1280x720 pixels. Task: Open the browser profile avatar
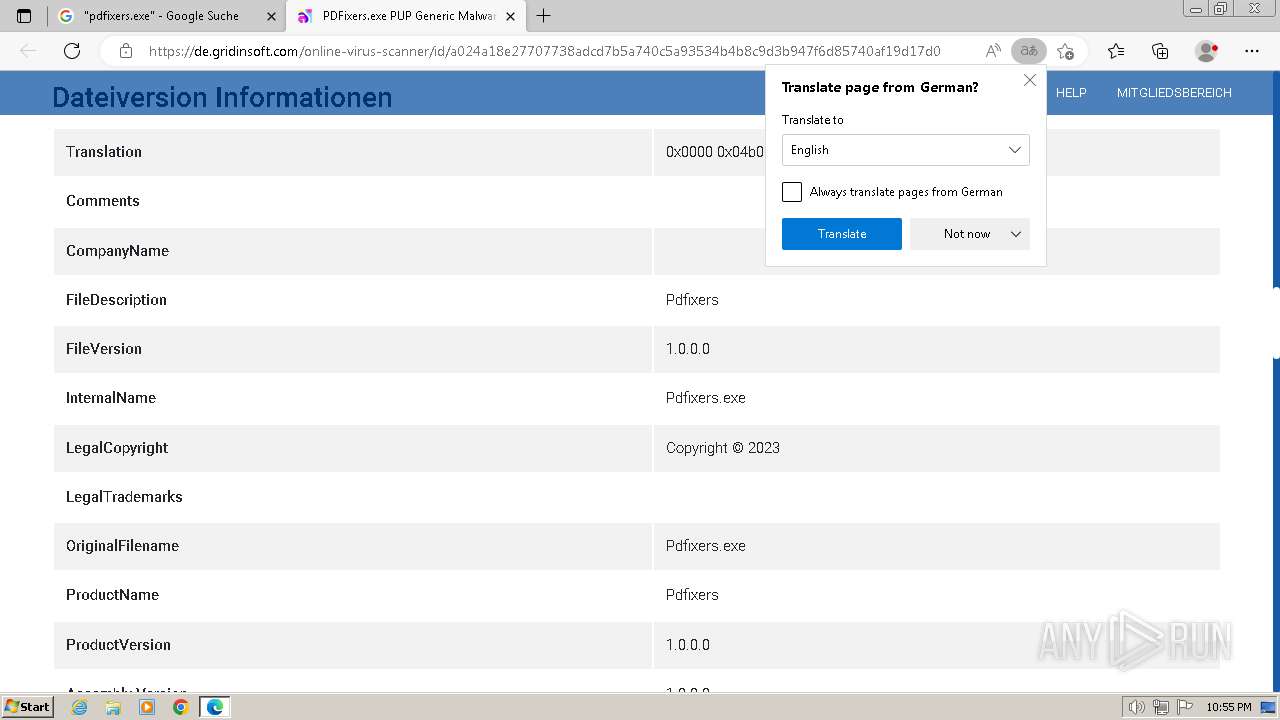[x=1207, y=51]
